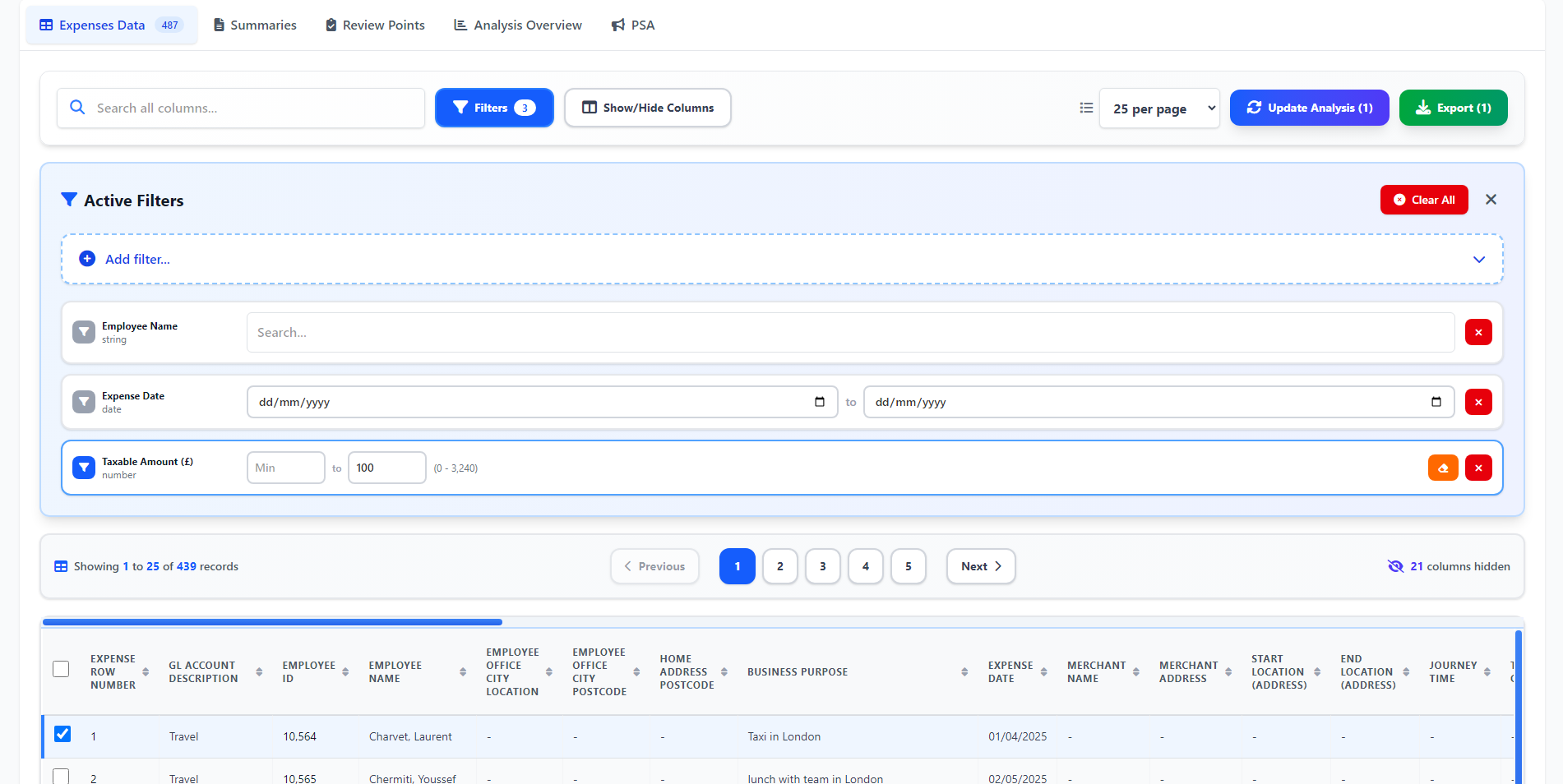This screenshot has width=1563, height=784.
Task: Close the Active Filters panel
Action: pos(1491,200)
